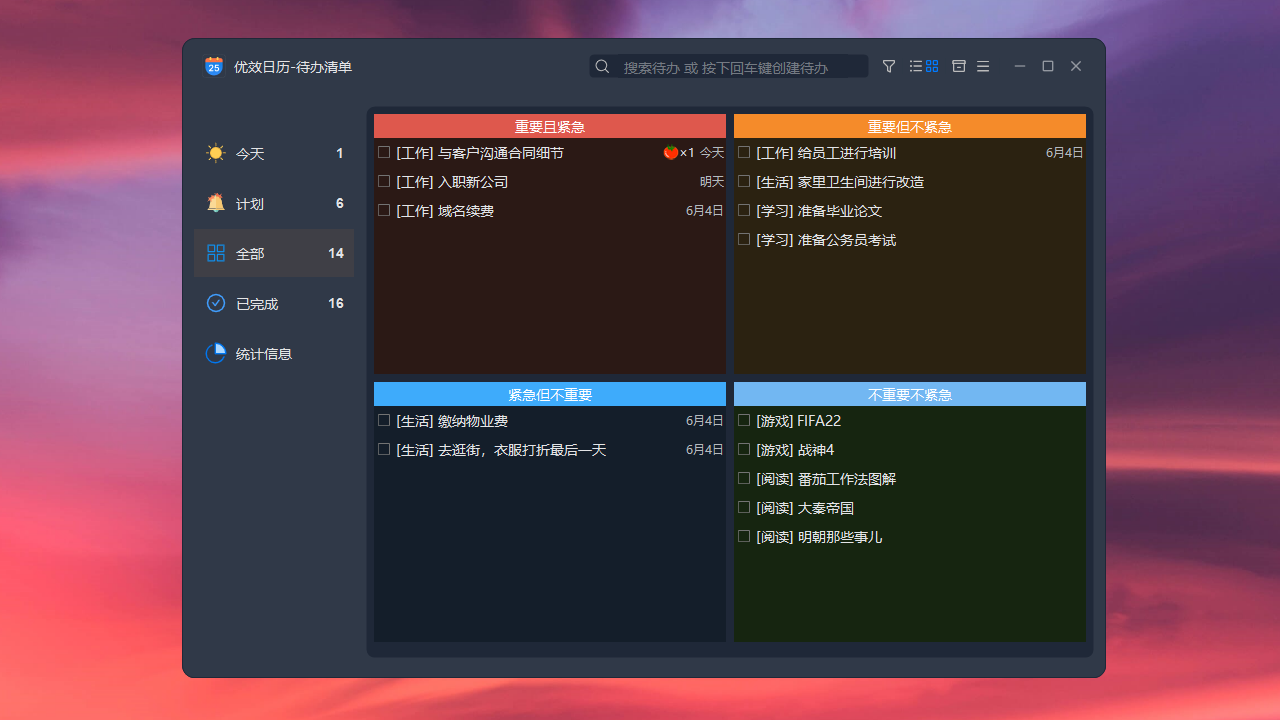Viewport: 1280px width, 720px height.
Task: Click the tomato pomodoro icon on first task
Action: point(670,153)
